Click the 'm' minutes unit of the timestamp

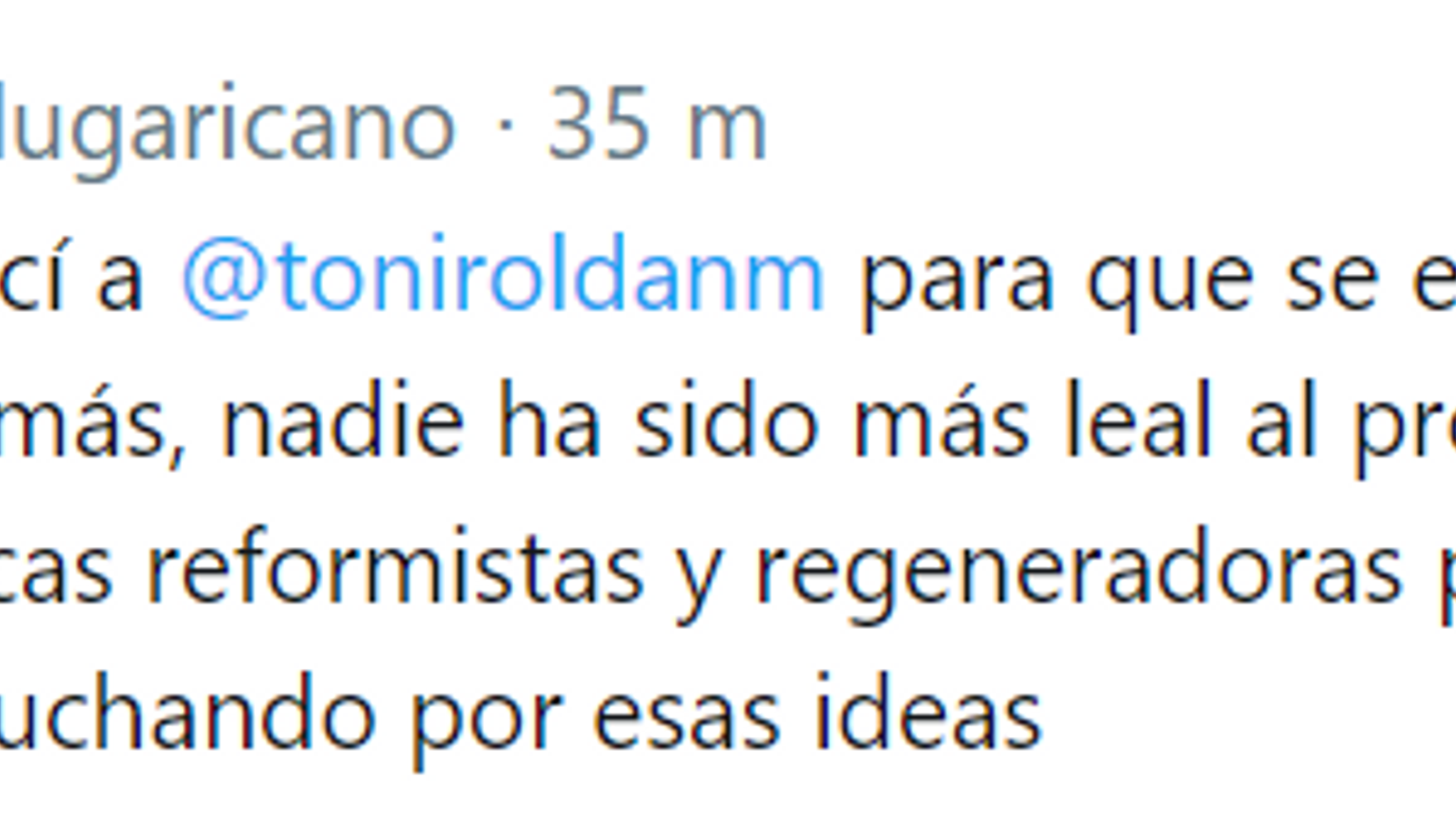(x=727, y=133)
